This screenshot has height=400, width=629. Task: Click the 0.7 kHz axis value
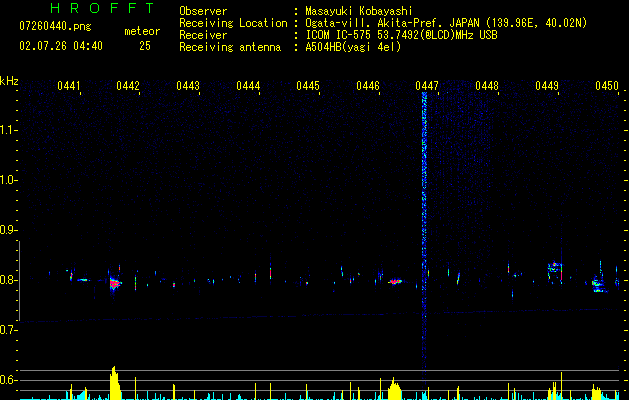click(9, 330)
